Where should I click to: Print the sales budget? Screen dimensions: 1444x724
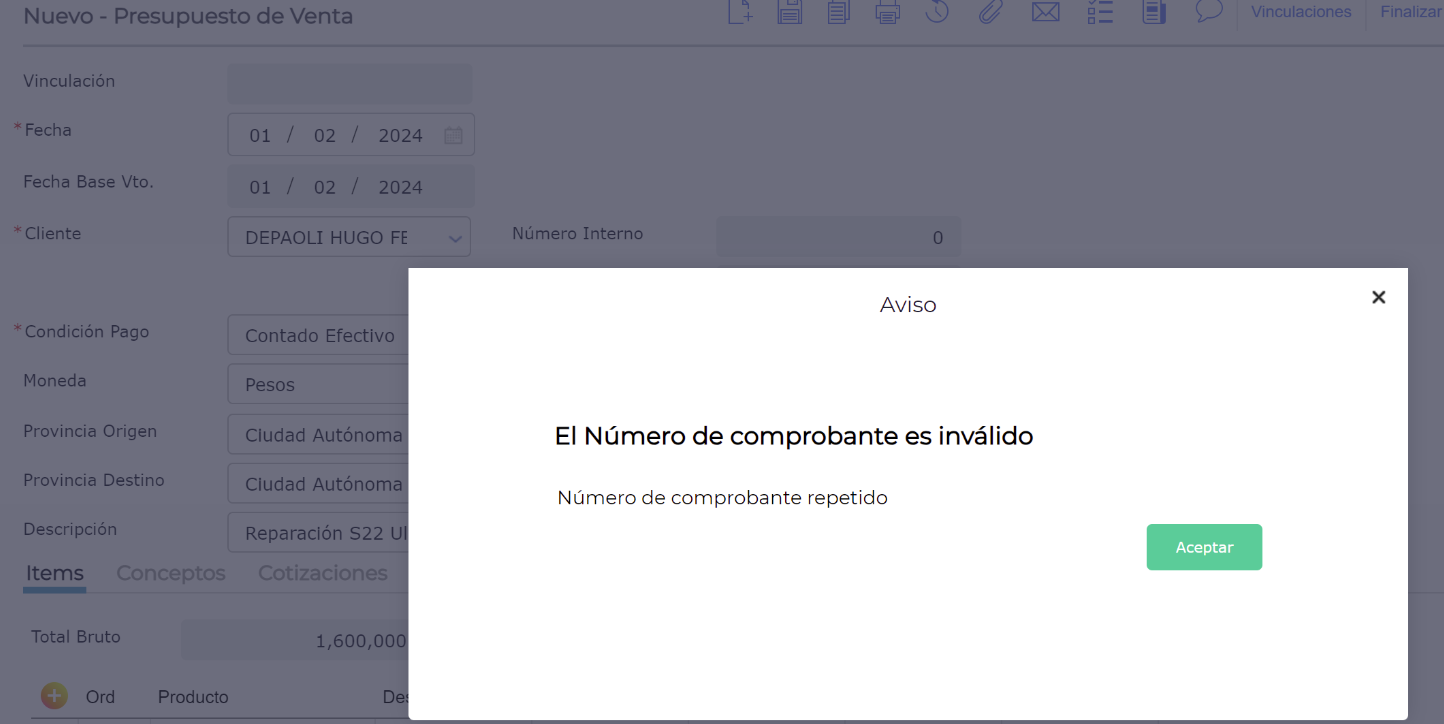(x=888, y=12)
